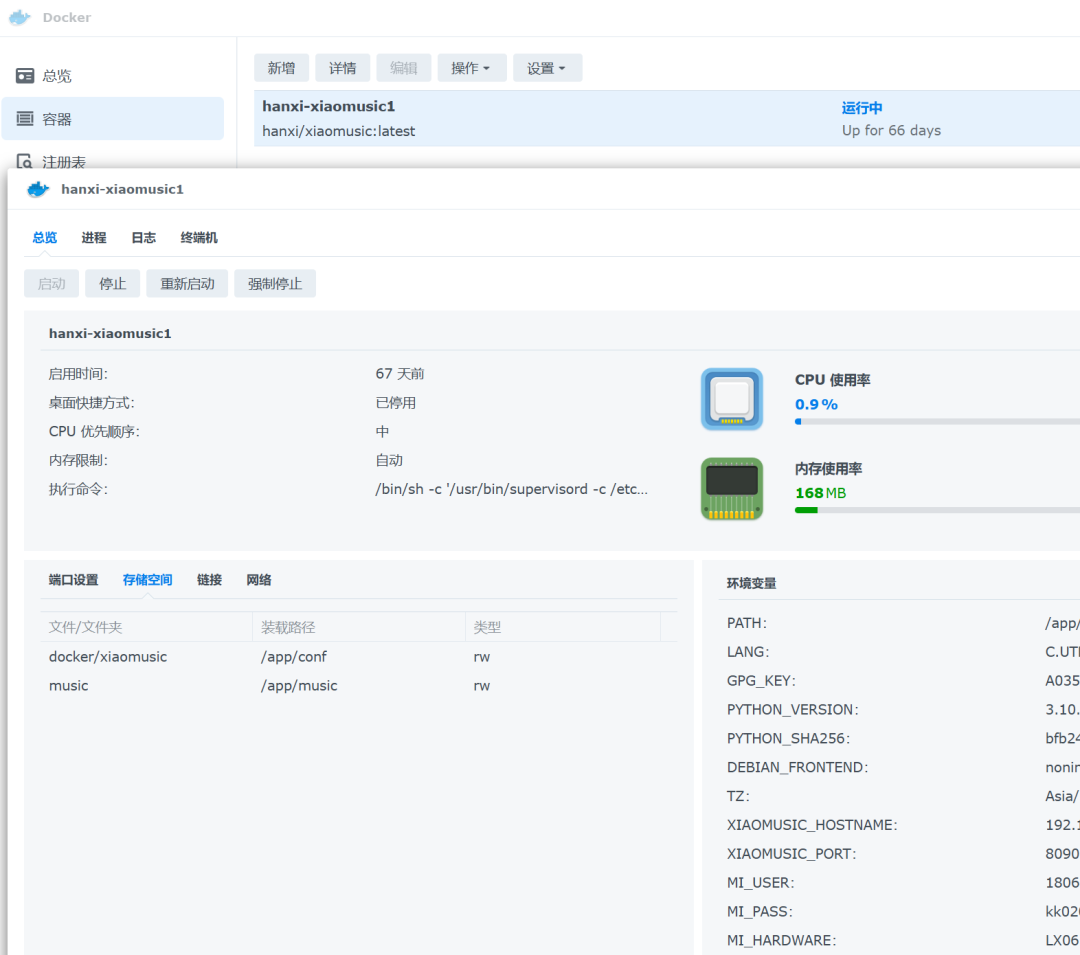Select the MI_HARDWARE environment variable
The height and width of the screenshot is (955, 1080).
pos(782,941)
